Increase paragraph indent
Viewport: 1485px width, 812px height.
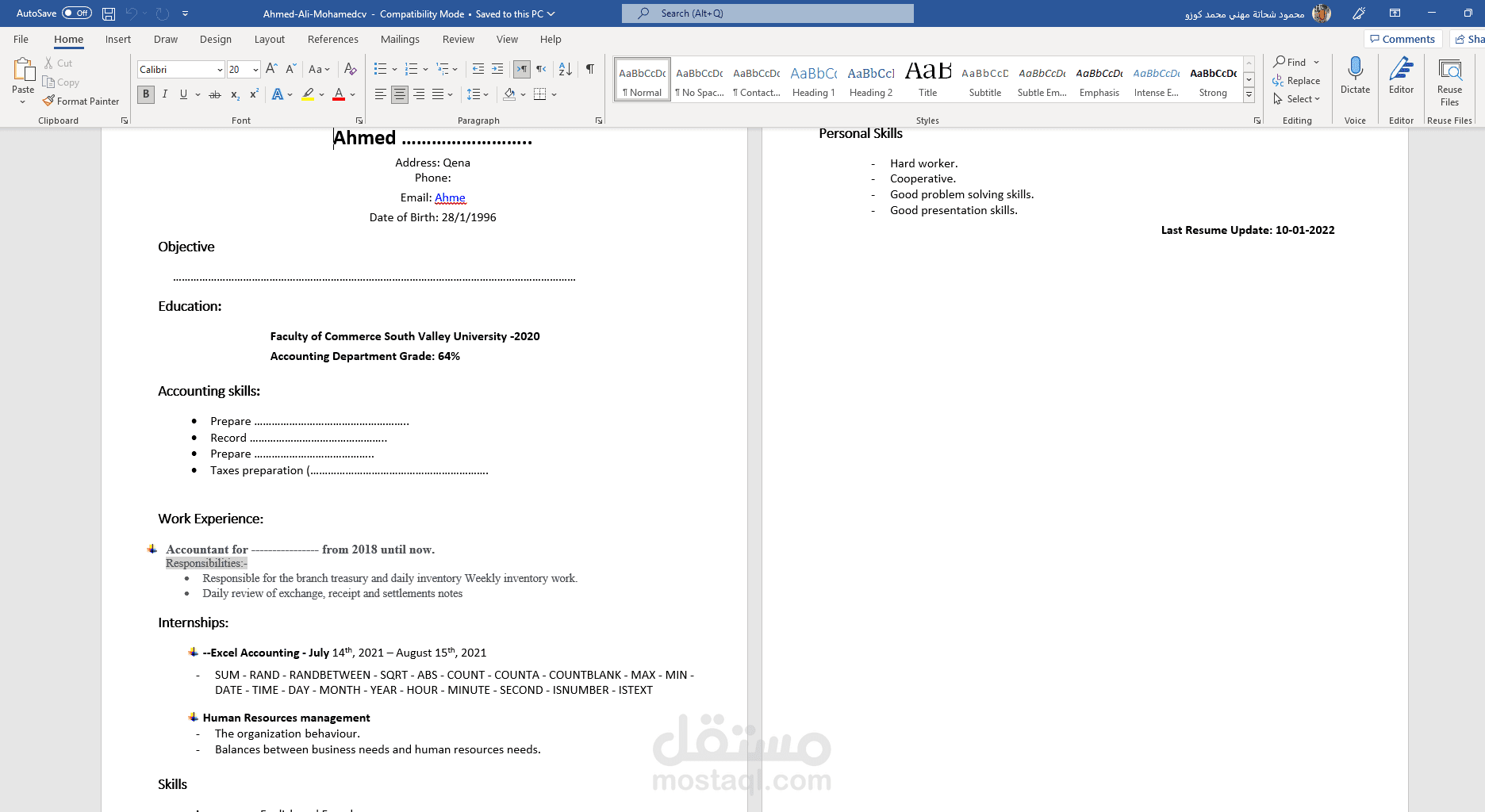pyautogui.click(x=497, y=69)
